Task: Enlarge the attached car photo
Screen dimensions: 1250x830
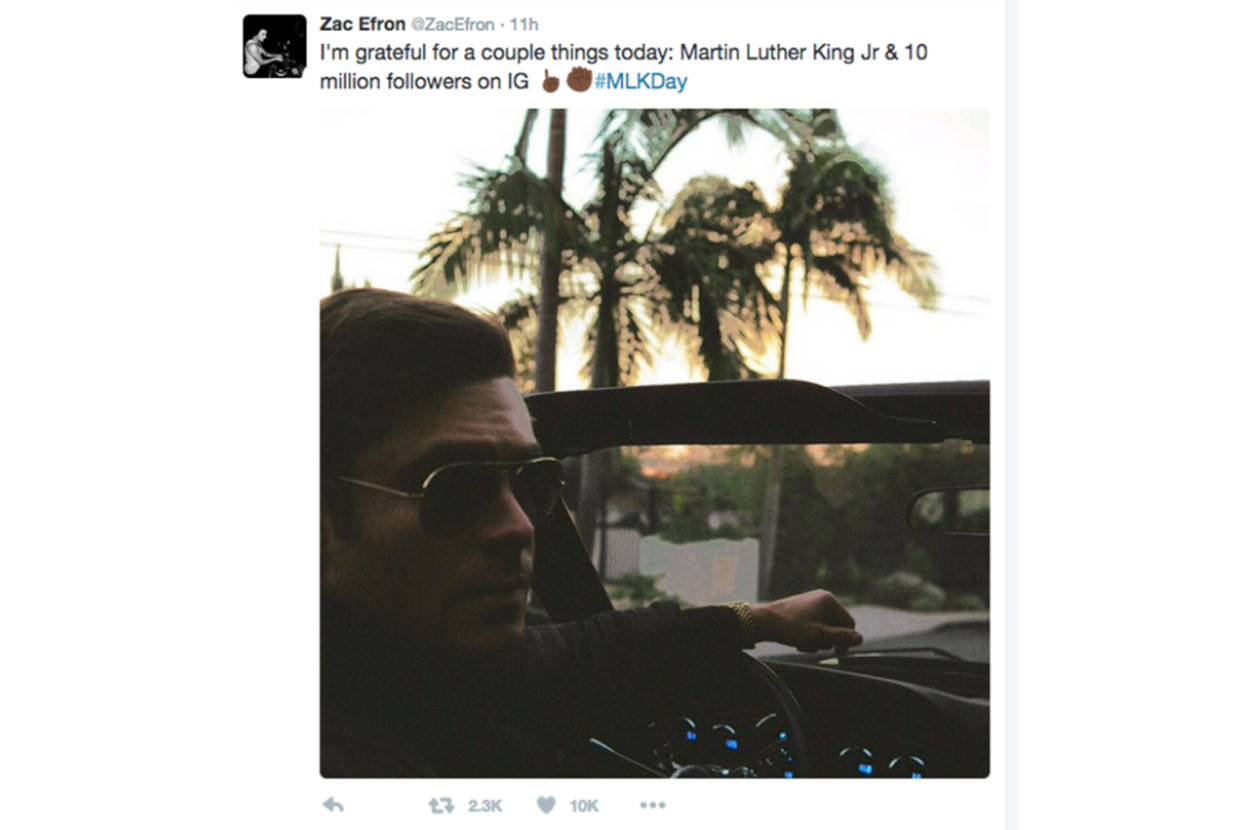Action: pos(655,443)
